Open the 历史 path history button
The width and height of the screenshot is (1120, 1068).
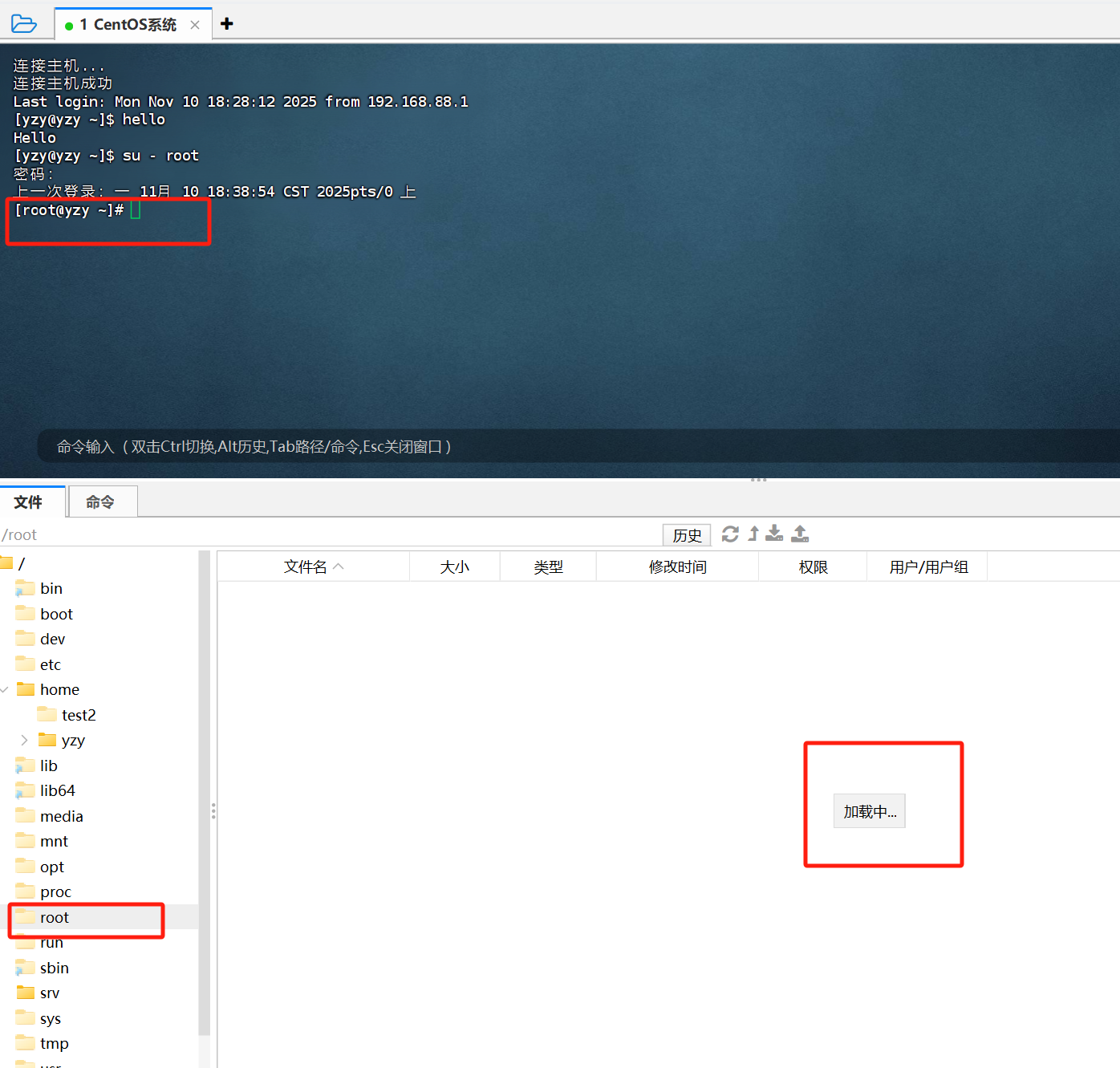687,535
